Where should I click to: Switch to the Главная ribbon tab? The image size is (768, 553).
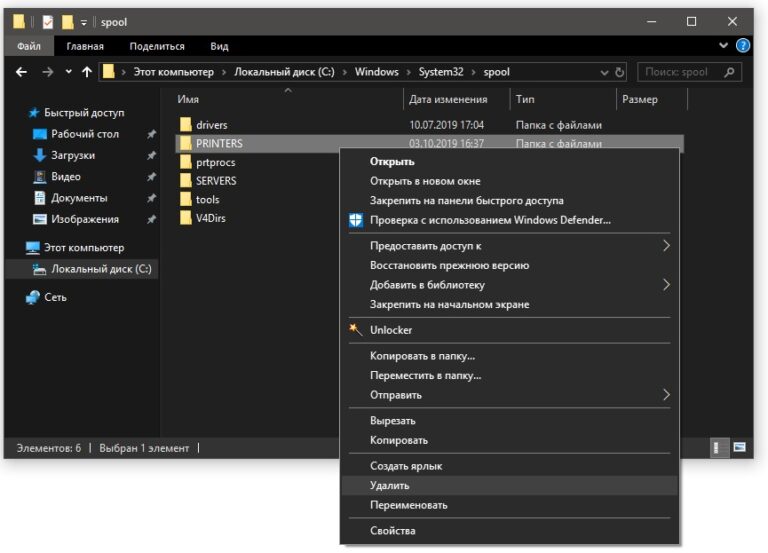(x=85, y=46)
